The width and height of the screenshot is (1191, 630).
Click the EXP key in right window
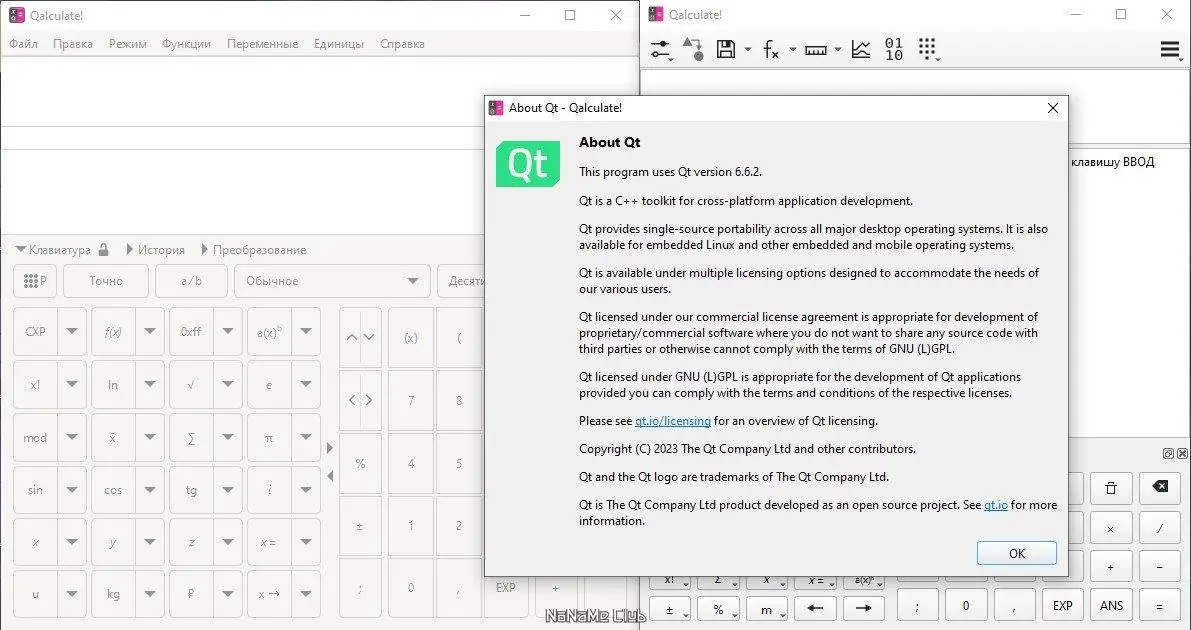(1063, 606)
